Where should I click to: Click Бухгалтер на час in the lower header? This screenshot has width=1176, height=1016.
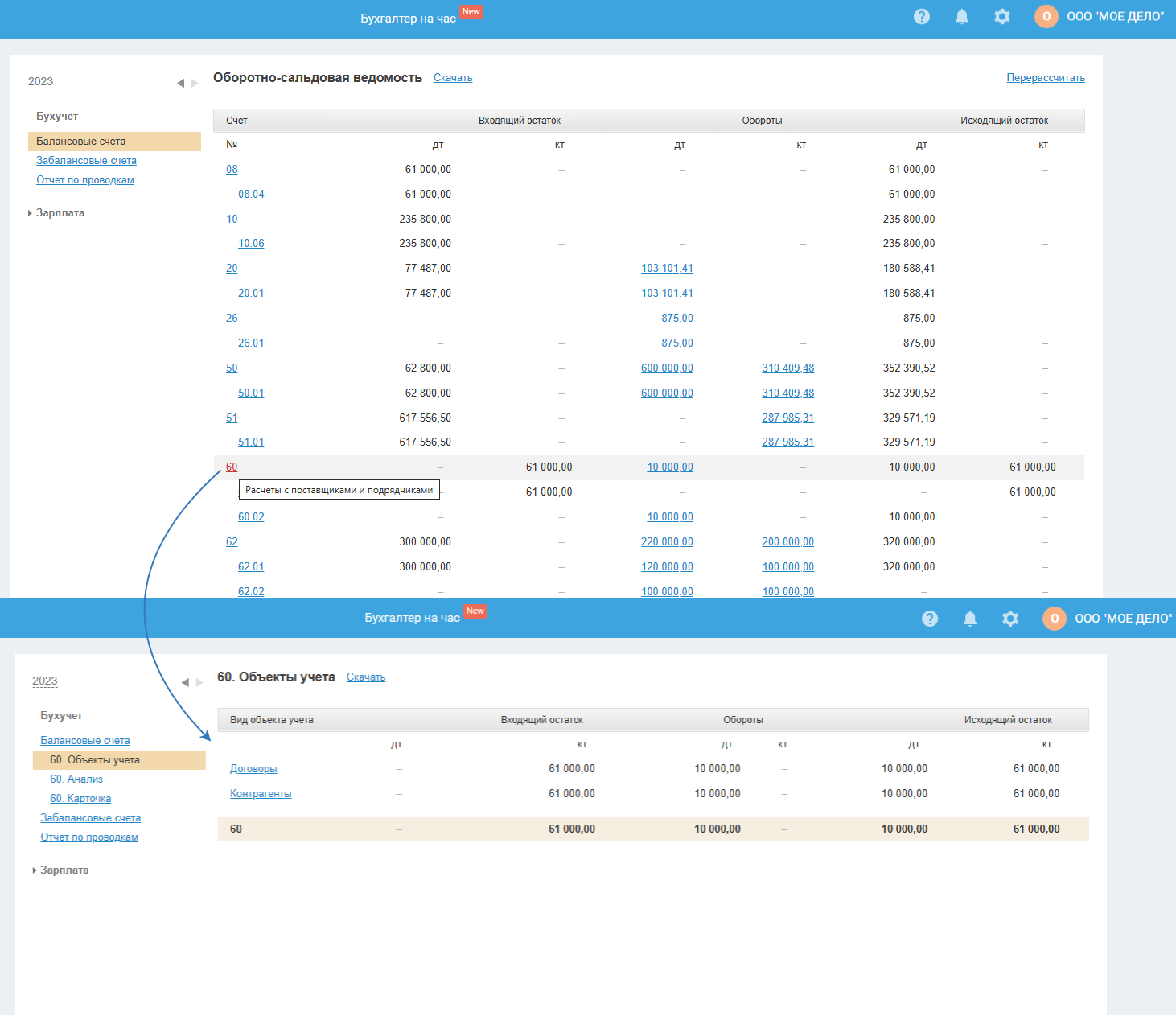tap(412, 618)
